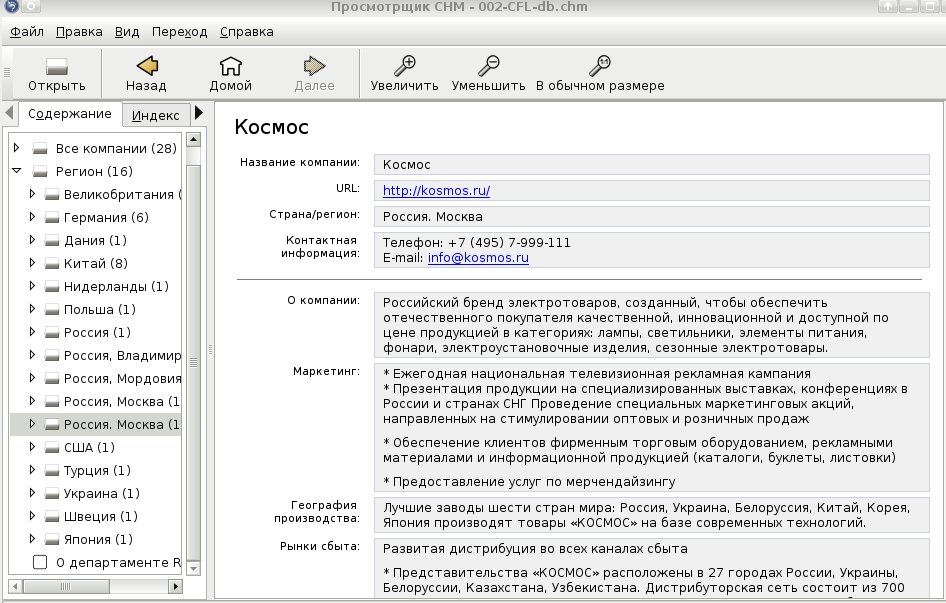
Task: Expand the Польша (1) tree node
Action: (32, 309)
